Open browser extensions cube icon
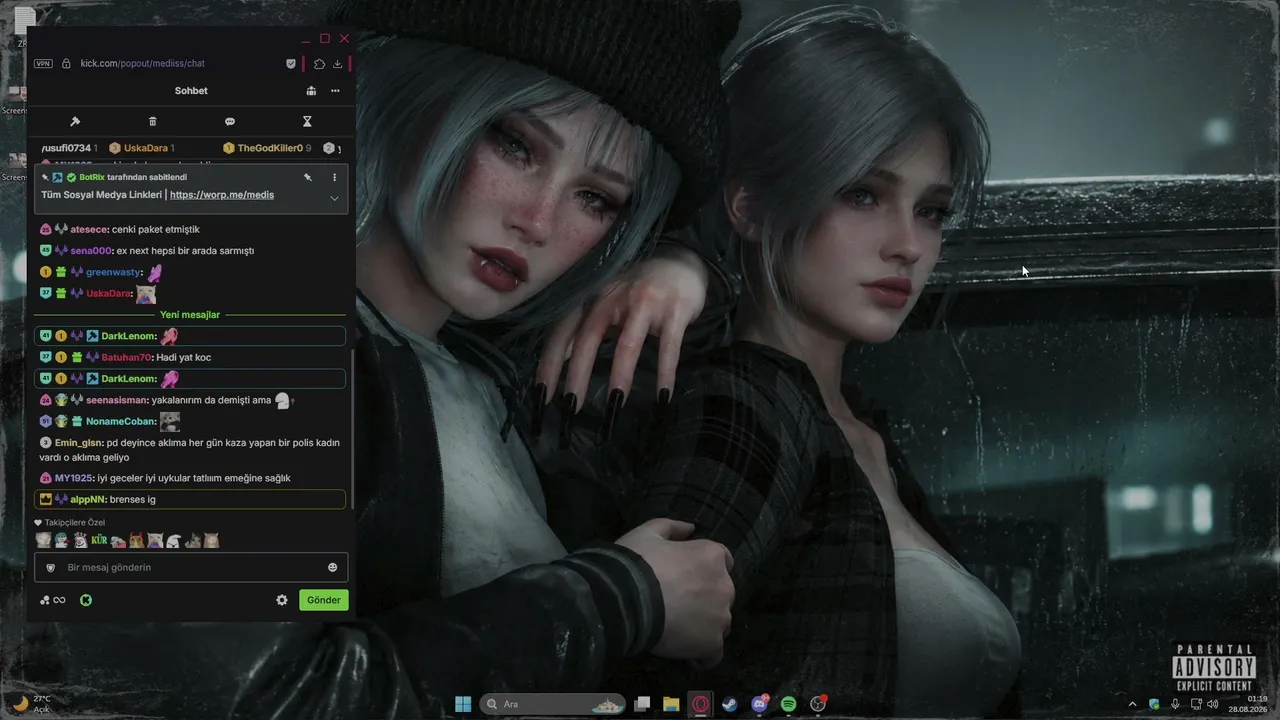The width and height of the screenshot is (1280, 720). (x=319, y=63)
